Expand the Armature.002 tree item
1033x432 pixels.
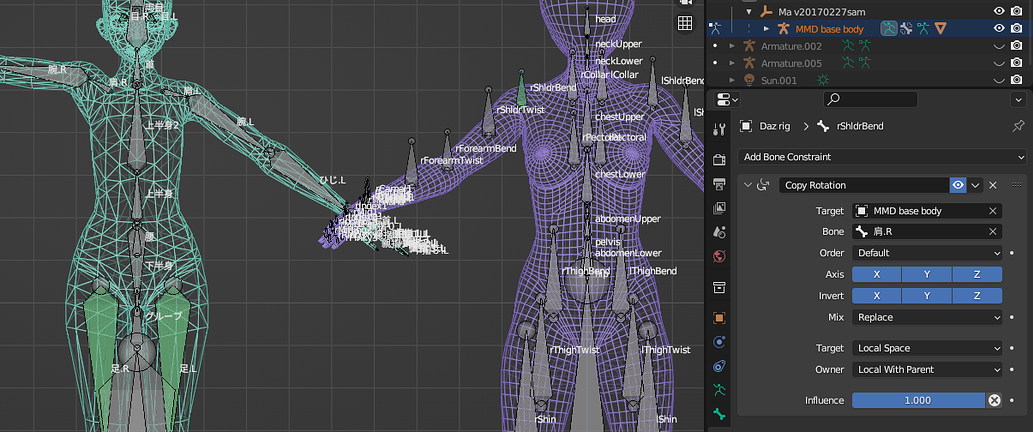732,46
